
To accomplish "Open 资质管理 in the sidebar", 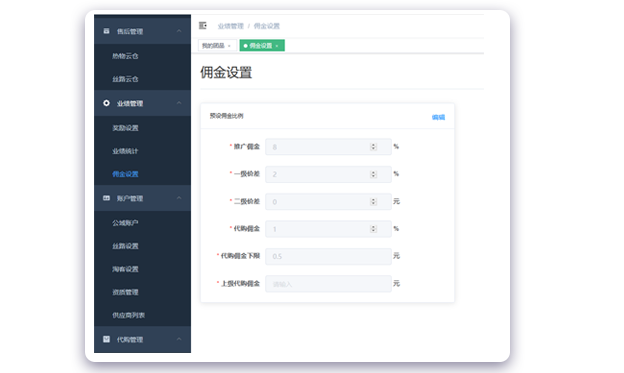I will pyautogui.click(x=125, y=292).
